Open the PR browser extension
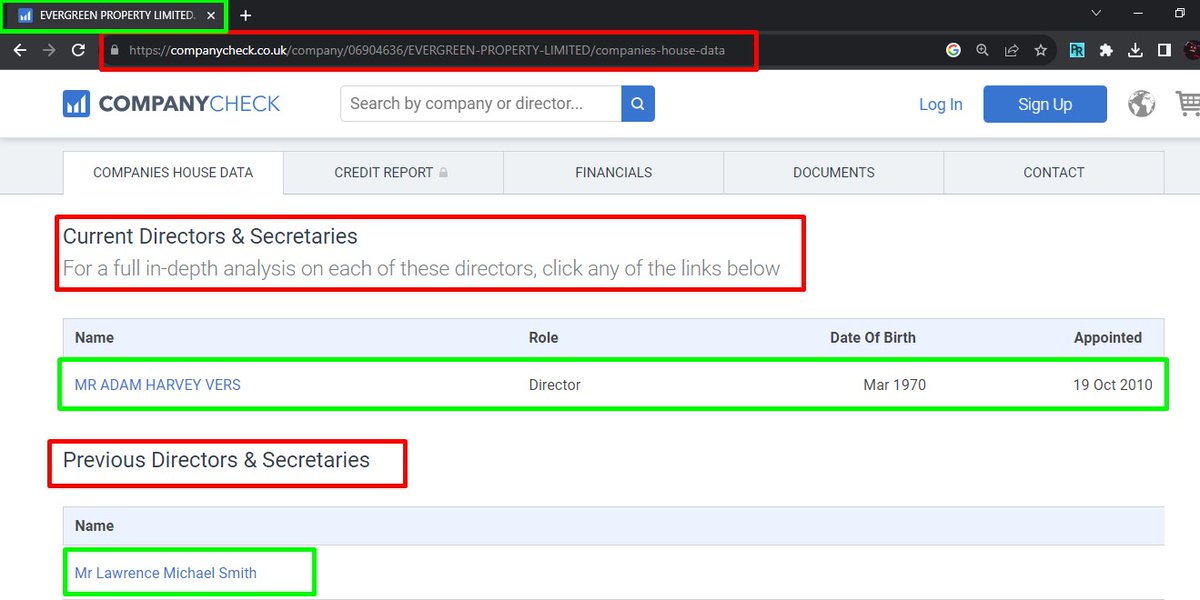The height and width of the screenshot is (600, 1200). tap(1077, 50)
